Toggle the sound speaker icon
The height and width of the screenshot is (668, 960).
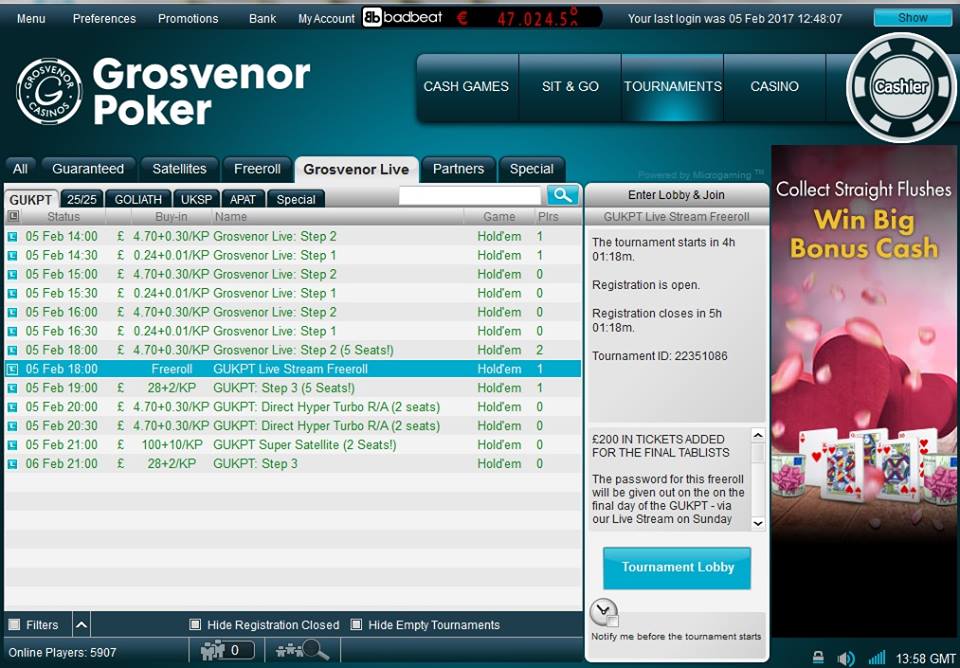[x=846, y=659]
